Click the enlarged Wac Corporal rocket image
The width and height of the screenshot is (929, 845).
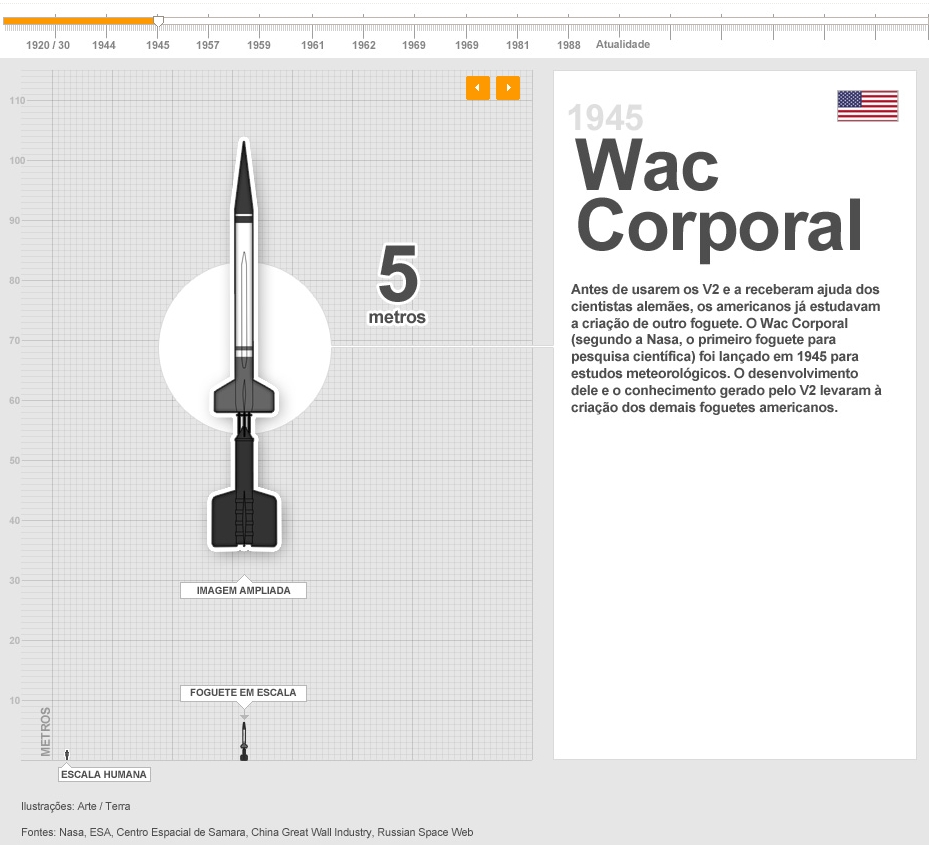[244, 345]
